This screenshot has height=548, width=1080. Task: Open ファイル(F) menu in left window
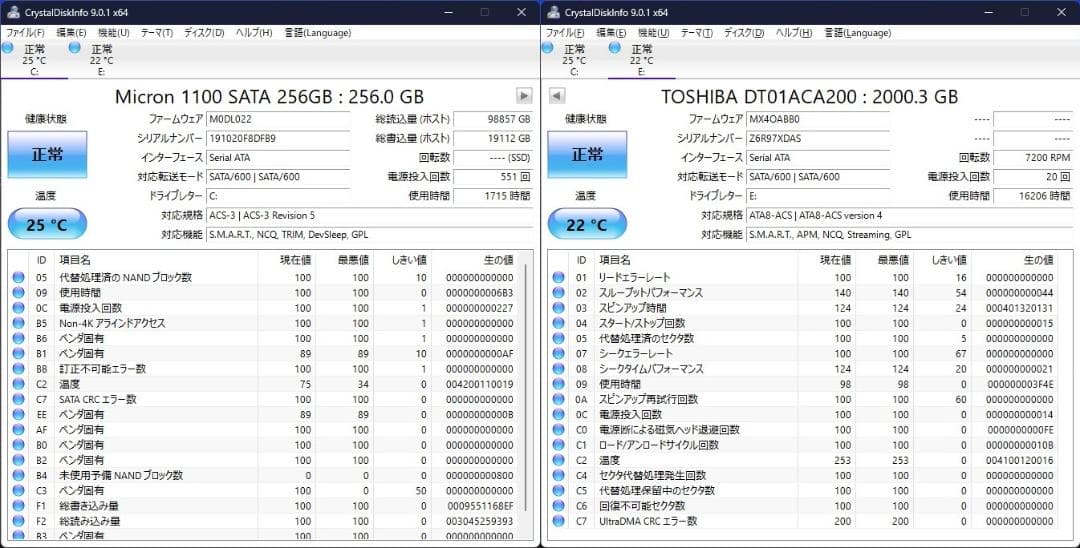[25, 32]
